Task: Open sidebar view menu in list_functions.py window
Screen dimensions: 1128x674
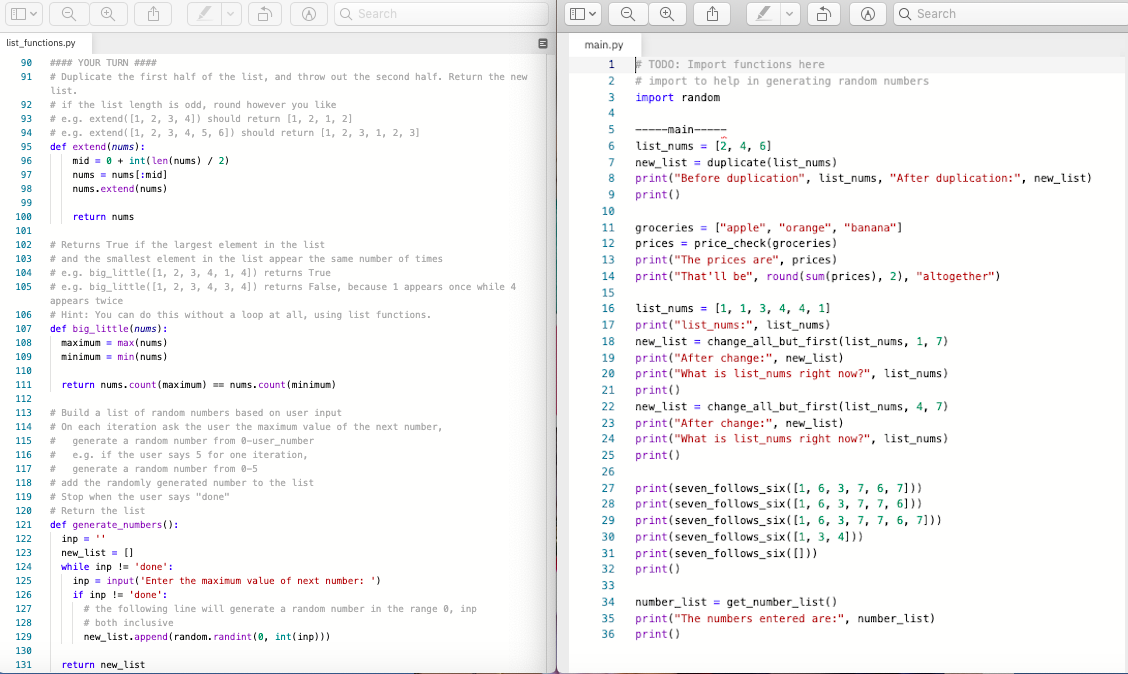Action: tap(24, 14)
